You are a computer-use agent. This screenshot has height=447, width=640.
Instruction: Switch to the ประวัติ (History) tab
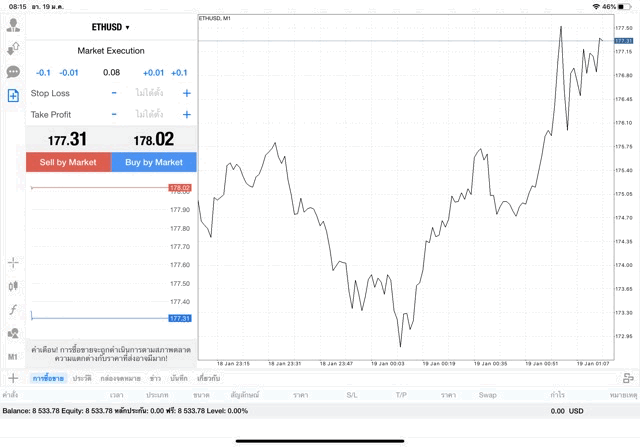tap(80, 379)
